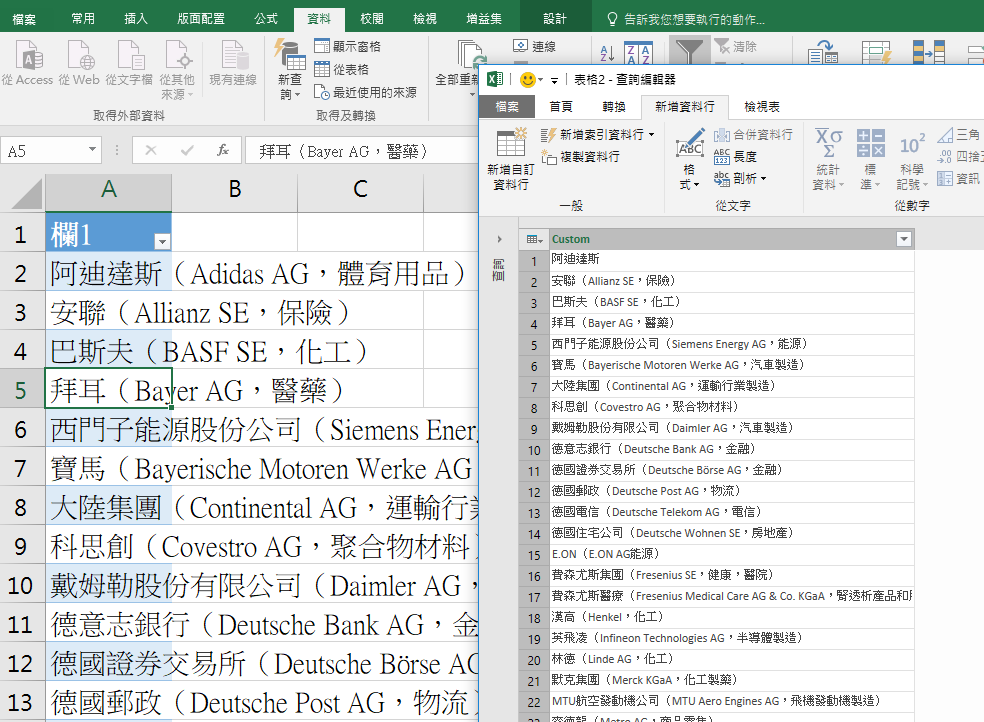Click the 告訴我您想要執行的動作 search box

[687, 19]
